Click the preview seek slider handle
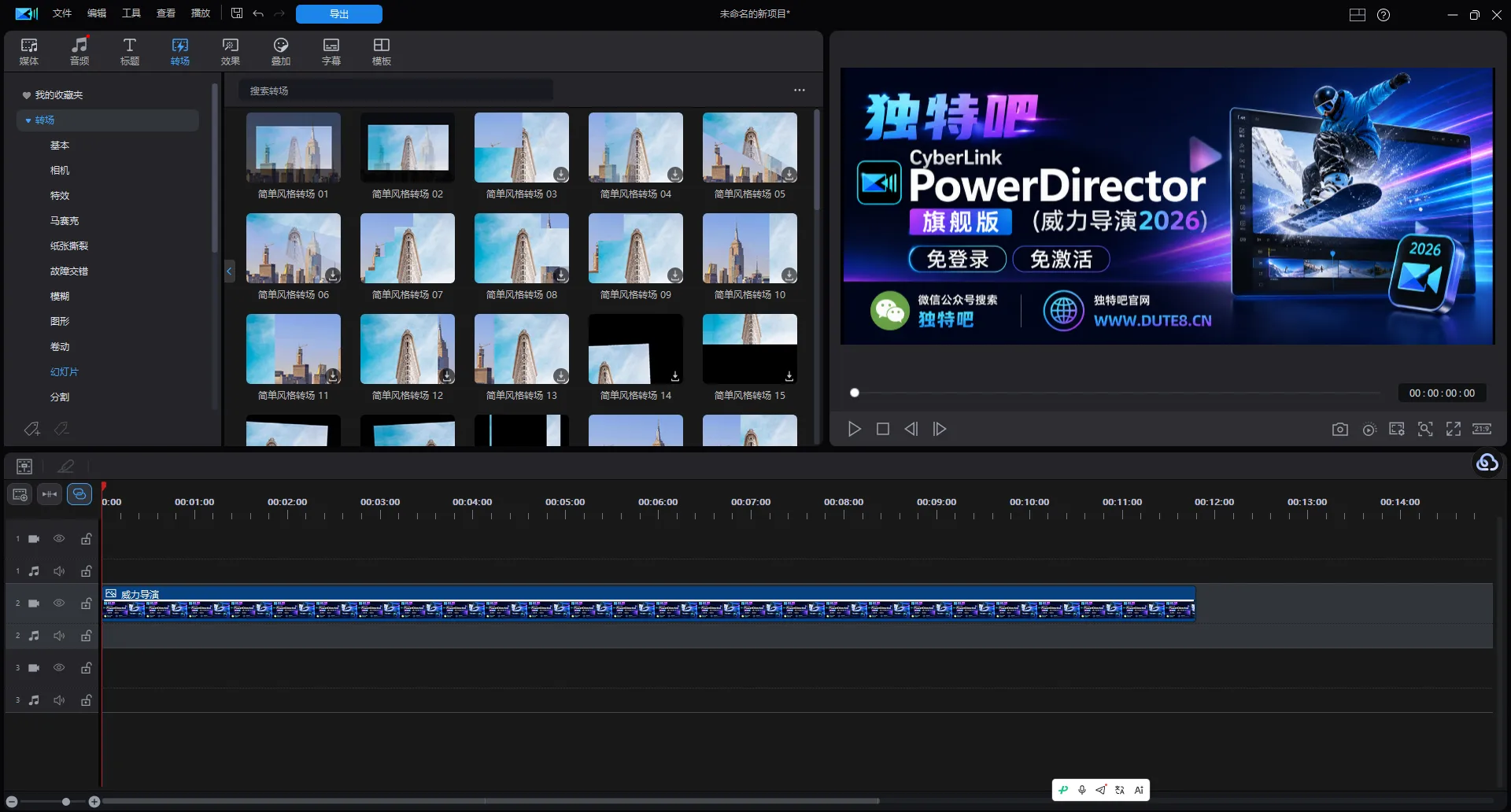The height and width of the screenshot is (812, 1511). [855, 393]
